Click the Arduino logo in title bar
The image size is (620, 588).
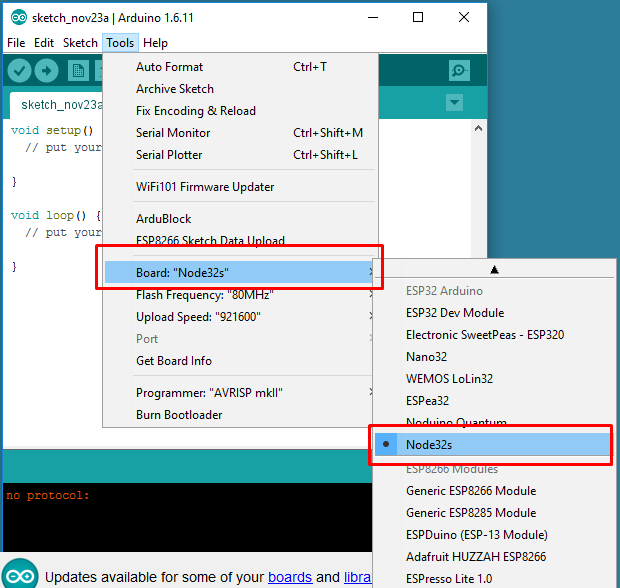pyautogui.click(x=16, y=17)
